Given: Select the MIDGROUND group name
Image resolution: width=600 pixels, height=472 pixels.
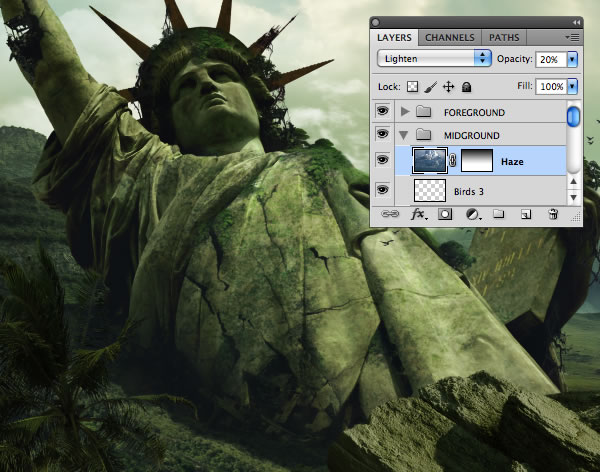Looking at the screenshot, I should click(471, 136).
